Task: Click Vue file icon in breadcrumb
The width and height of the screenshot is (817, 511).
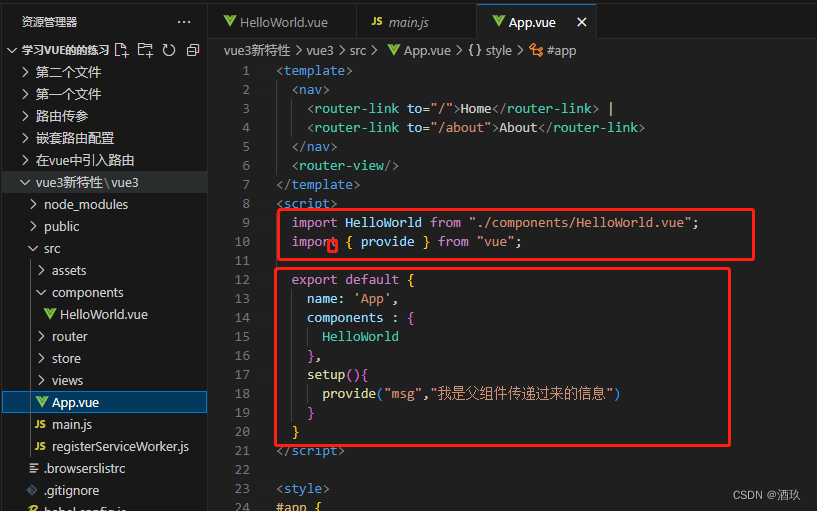Action: [x=394, y=50]
